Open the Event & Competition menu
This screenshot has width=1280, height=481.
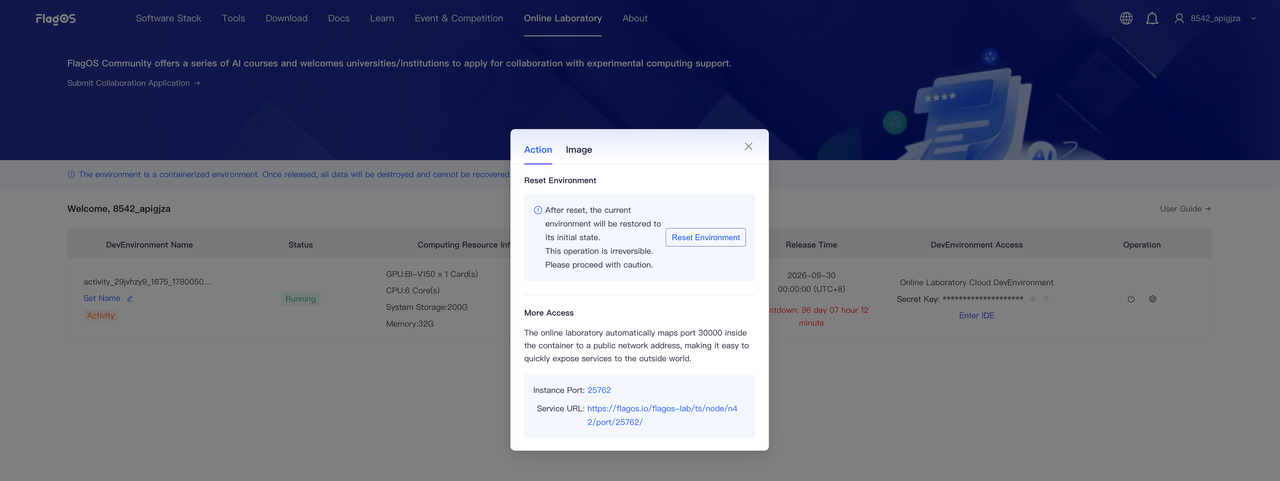point(459,18)
